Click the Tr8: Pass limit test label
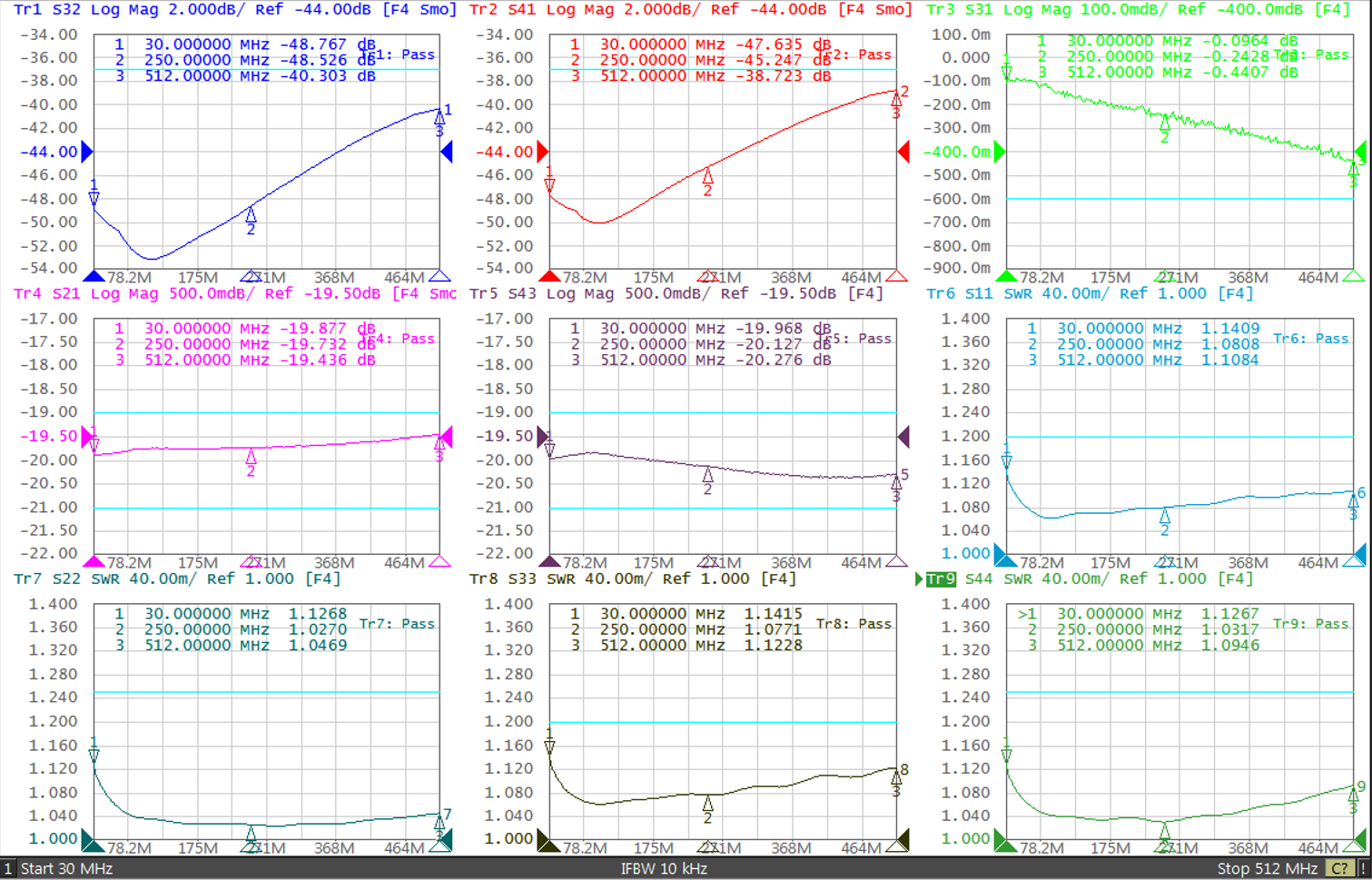 [854, 624]
